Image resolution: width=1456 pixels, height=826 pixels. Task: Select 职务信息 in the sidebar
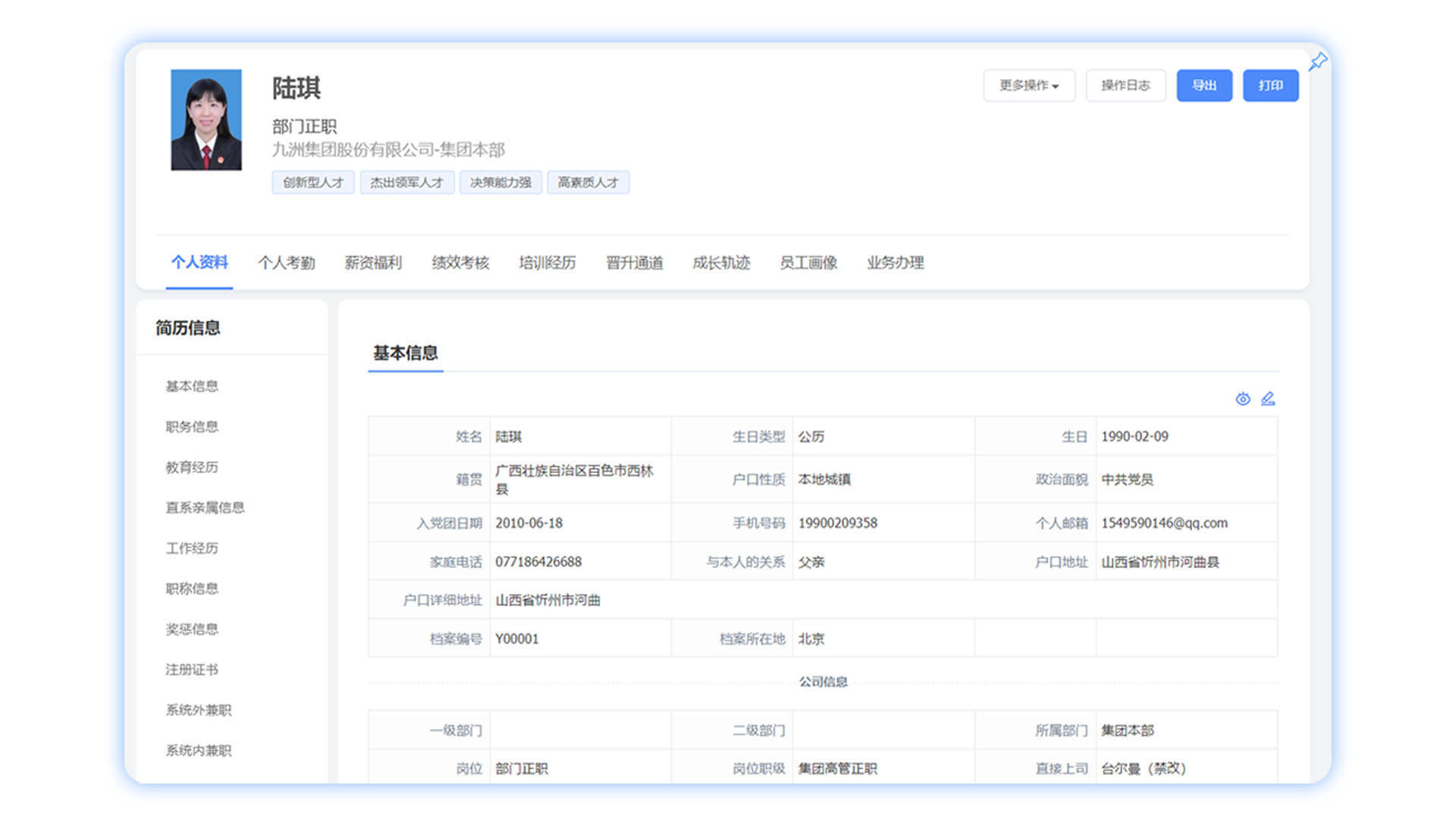tap(192, 427)
